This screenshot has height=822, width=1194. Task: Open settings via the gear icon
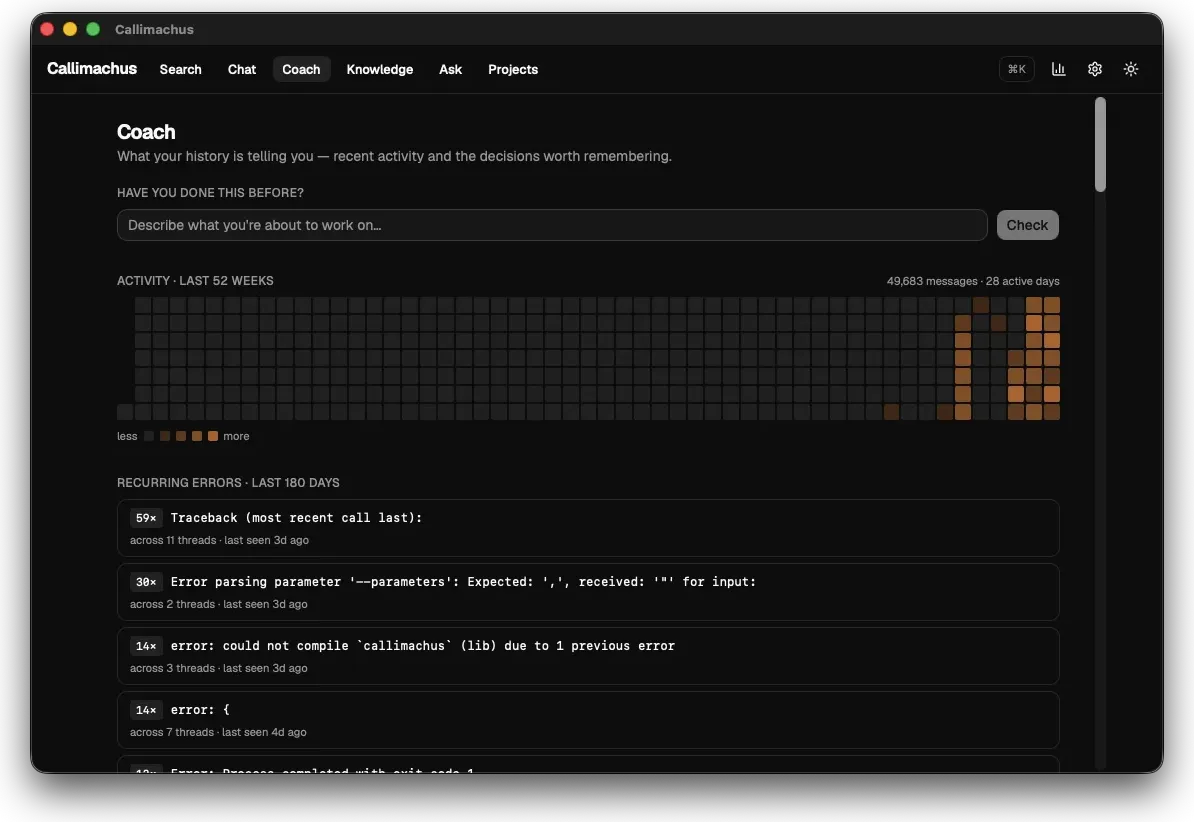pyautogui.click(x=1095, y=69)
